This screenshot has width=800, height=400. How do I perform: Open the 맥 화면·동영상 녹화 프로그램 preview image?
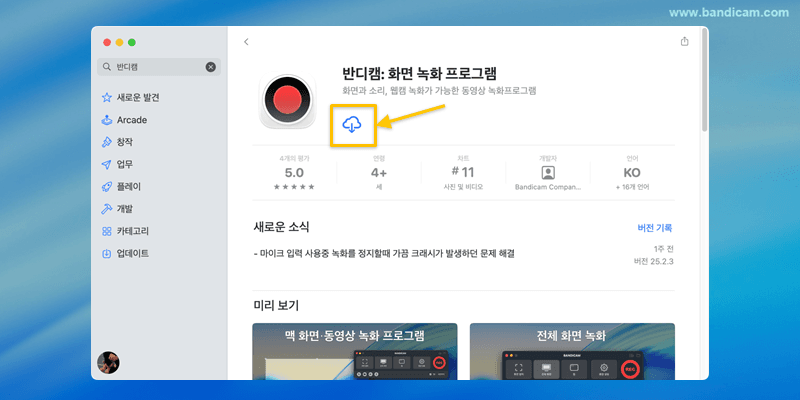(355, 351)
